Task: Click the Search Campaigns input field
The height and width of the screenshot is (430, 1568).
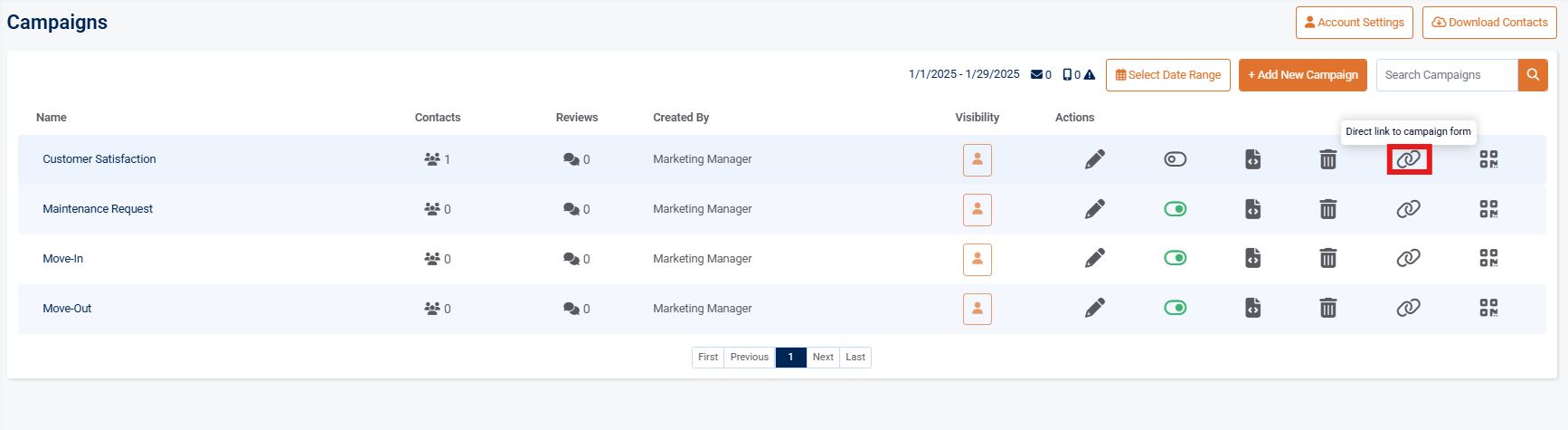Action: click(1446, 75)
